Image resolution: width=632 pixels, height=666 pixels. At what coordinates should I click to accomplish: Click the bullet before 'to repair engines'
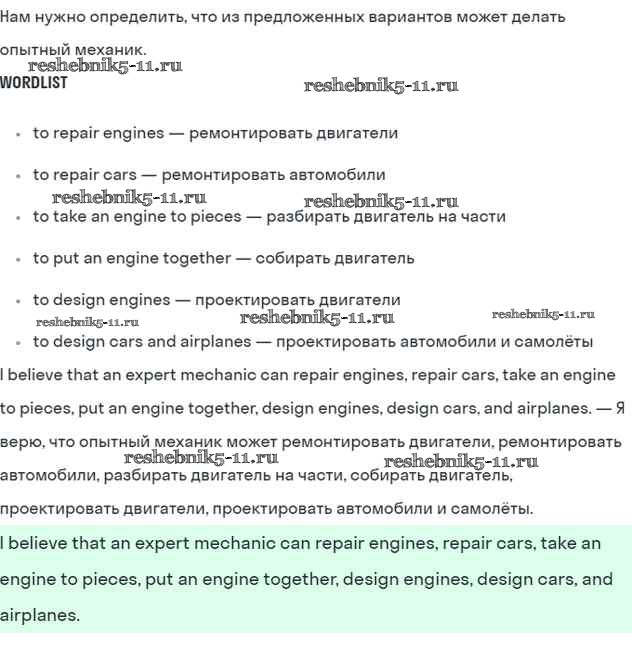(18, 134)
